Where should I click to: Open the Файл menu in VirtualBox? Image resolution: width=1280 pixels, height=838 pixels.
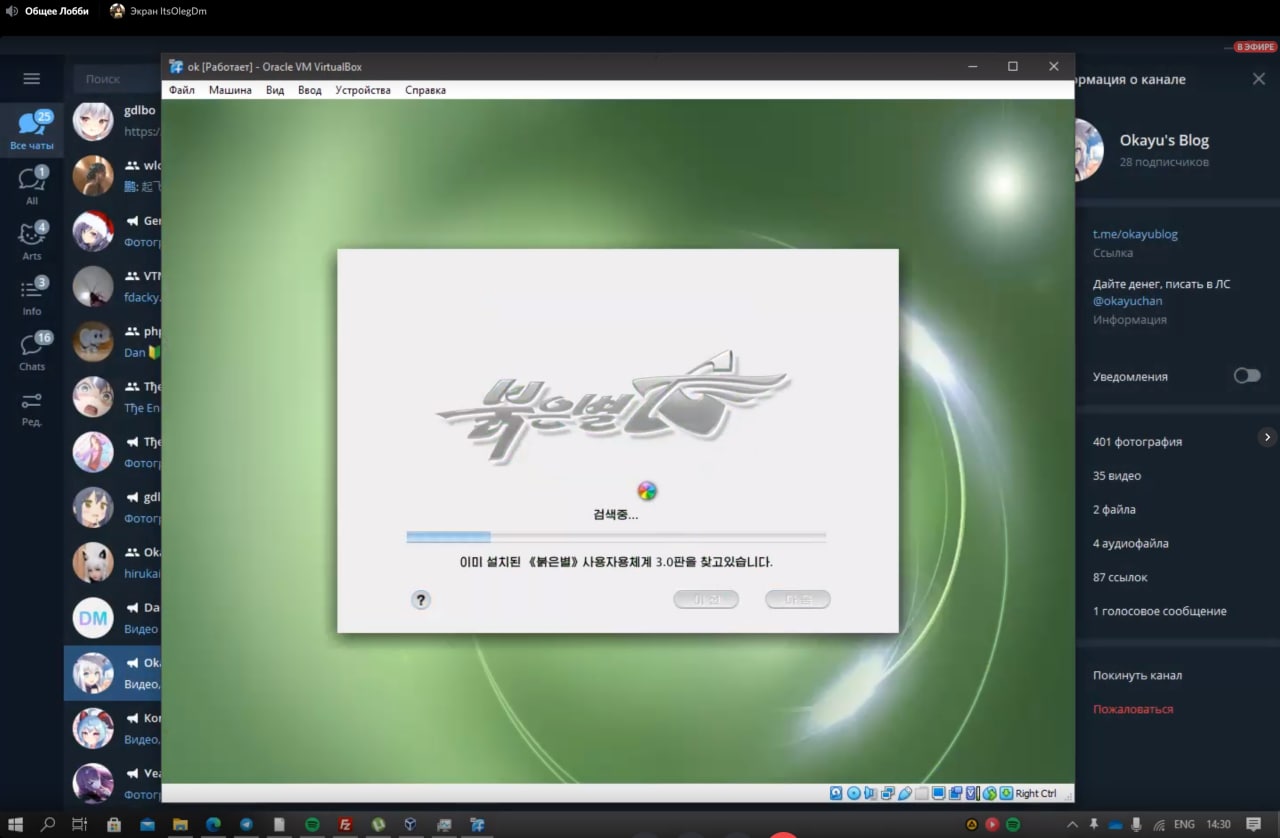click(182, 90)
